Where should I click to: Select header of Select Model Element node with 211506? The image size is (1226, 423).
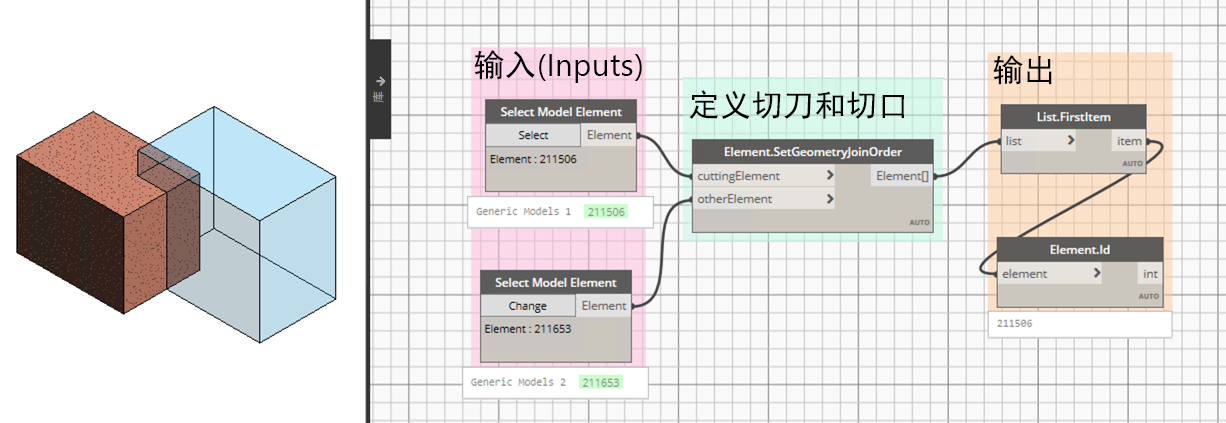click(x=560, y=112)
